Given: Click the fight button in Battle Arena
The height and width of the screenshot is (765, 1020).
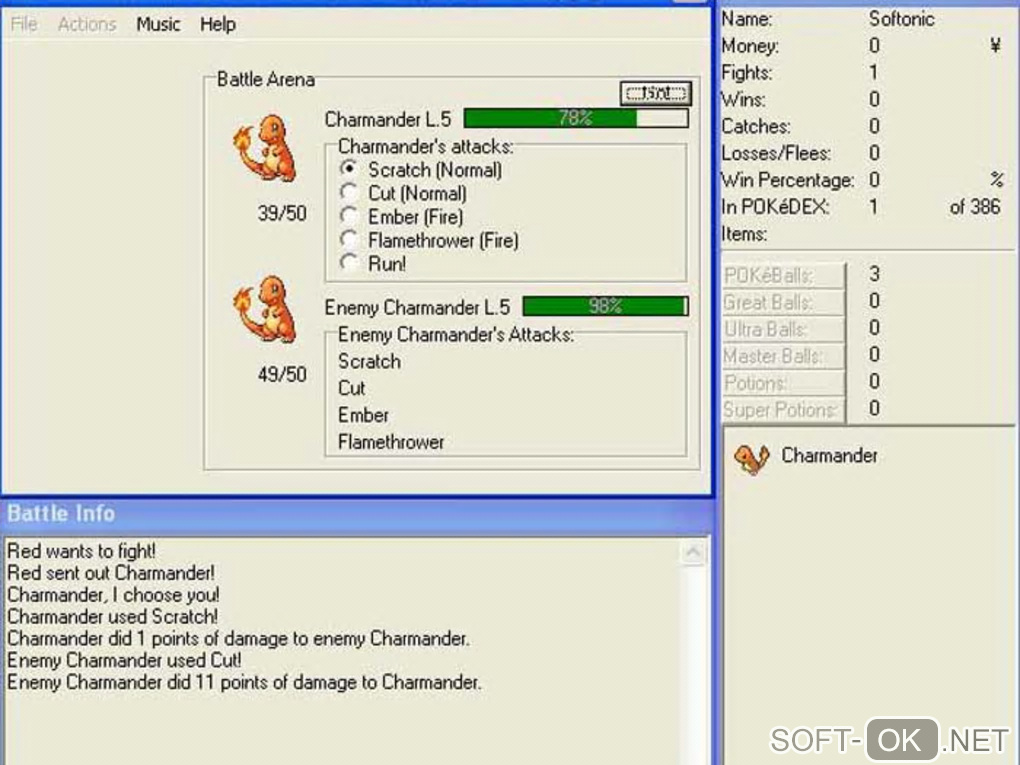Looking at the screenshot, I should point(656,93).
